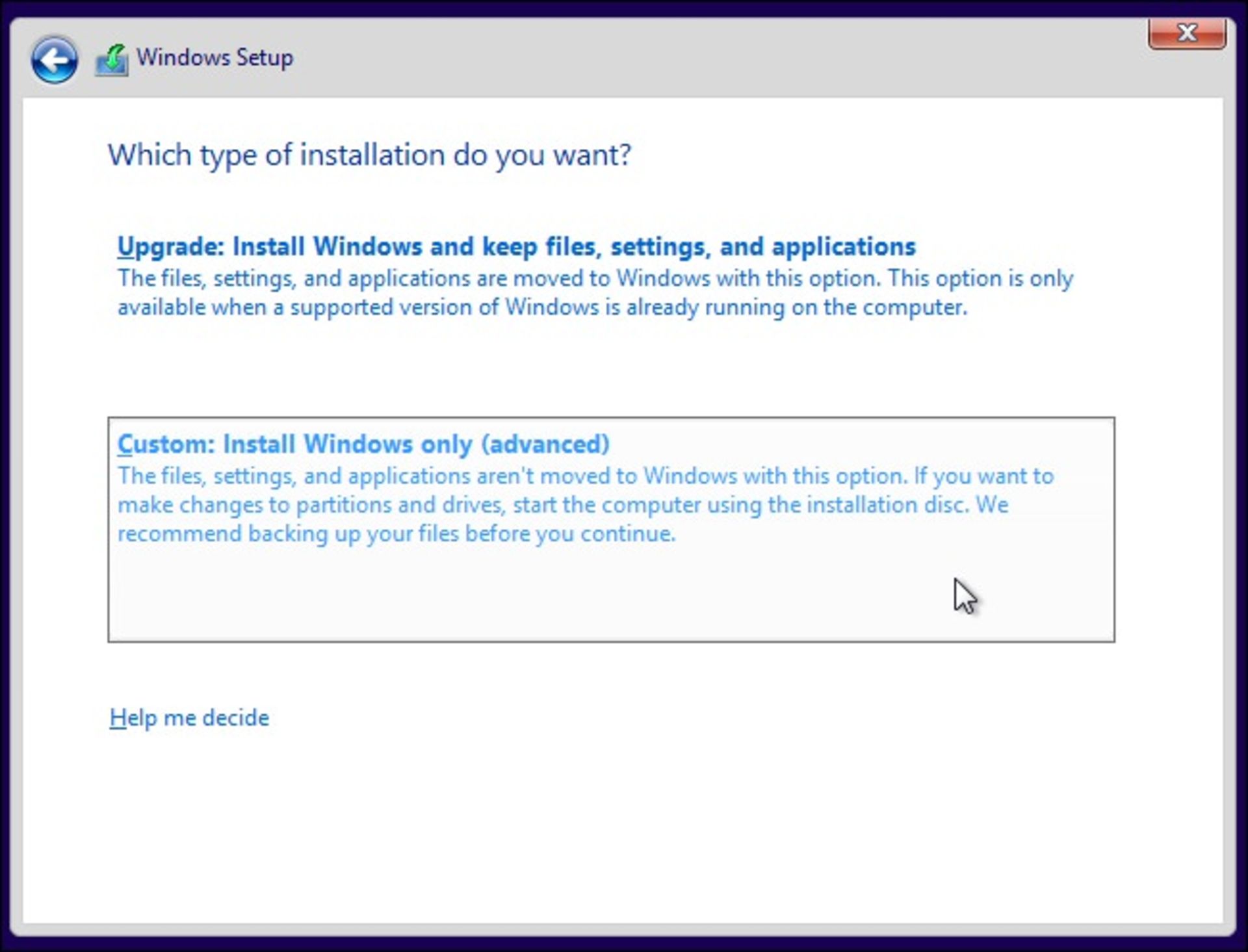Open the Help me decide link
This screenshot has height=952, width=1248.
(x=189, y=718)
